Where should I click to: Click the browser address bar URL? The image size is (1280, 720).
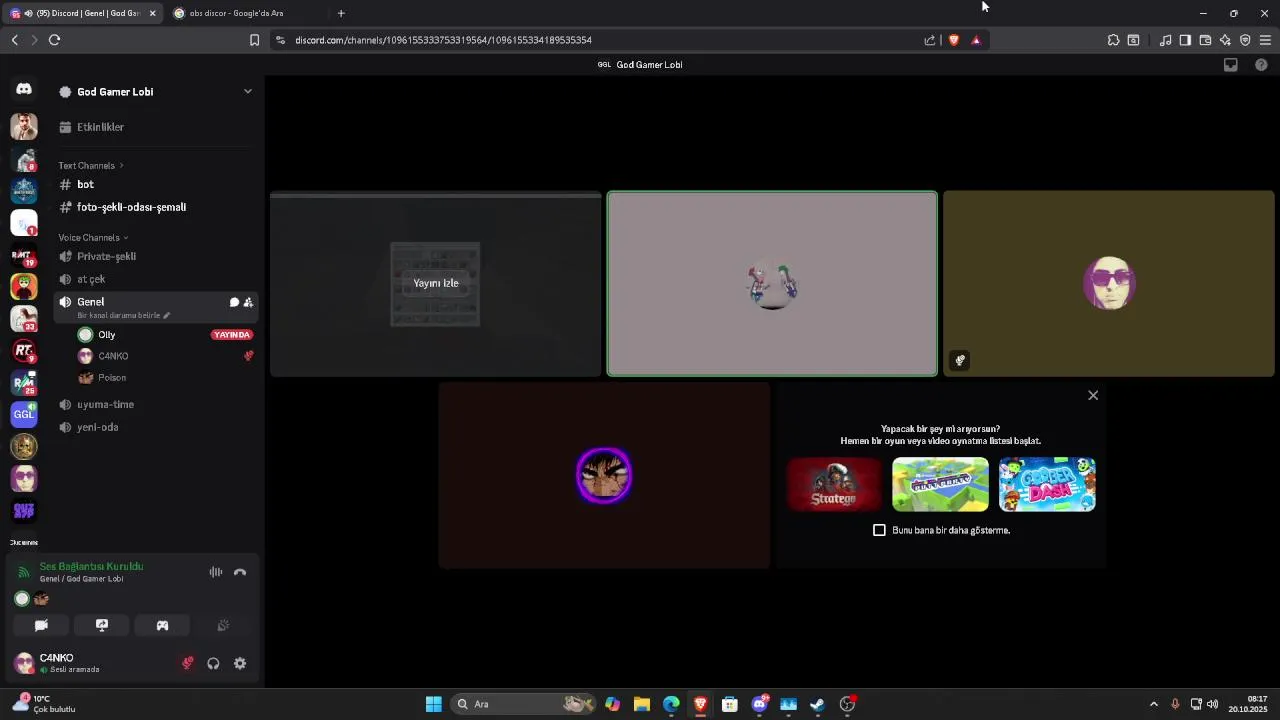click(x=443, y=40)
